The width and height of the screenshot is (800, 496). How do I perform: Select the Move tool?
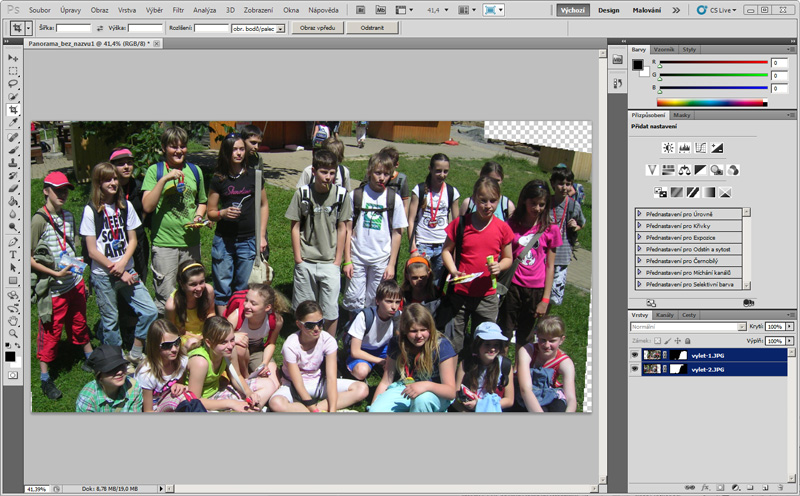click(13, 58)
